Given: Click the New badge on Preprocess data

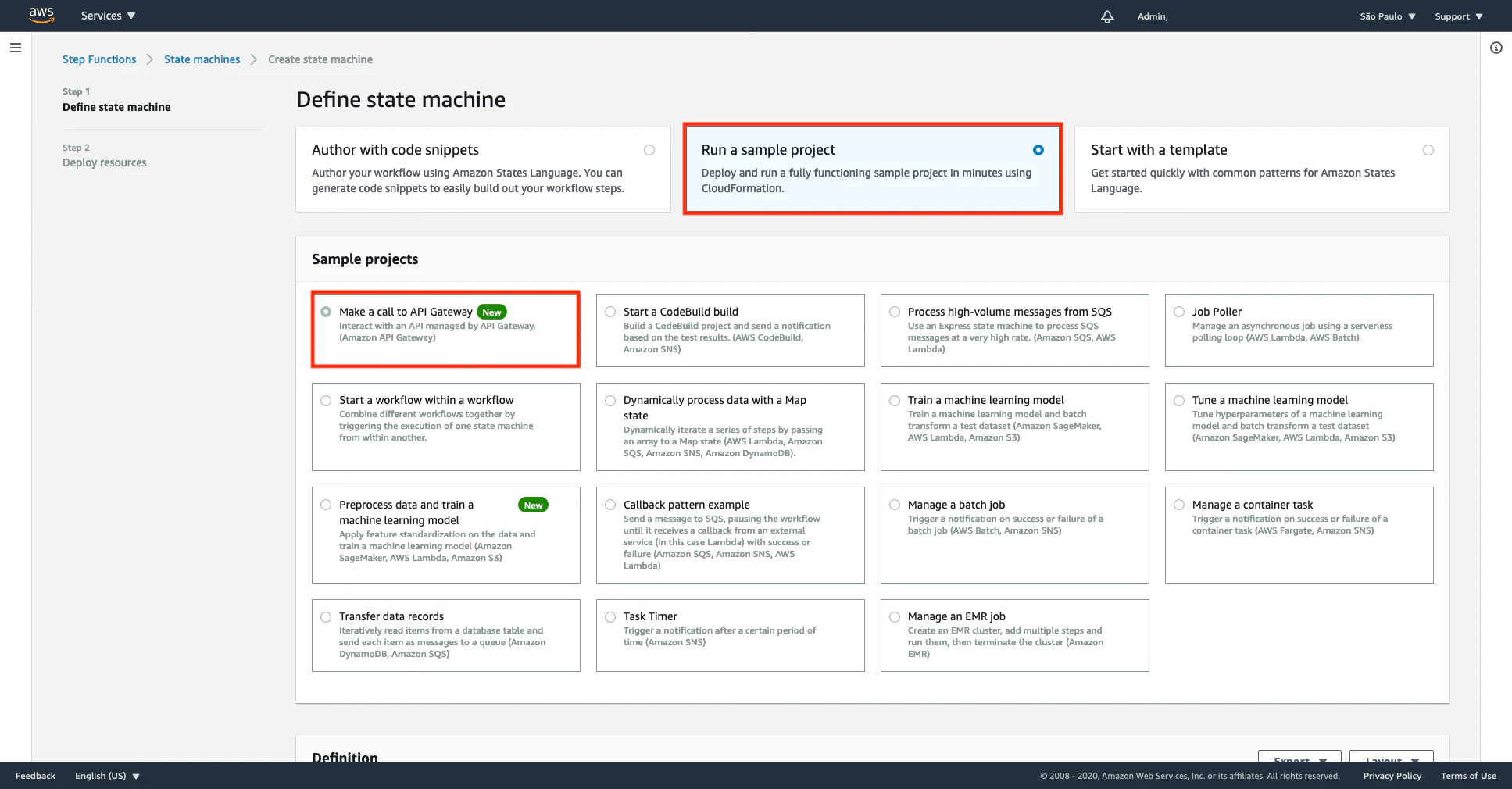Looking at the screenshot, I should point(533,505).
